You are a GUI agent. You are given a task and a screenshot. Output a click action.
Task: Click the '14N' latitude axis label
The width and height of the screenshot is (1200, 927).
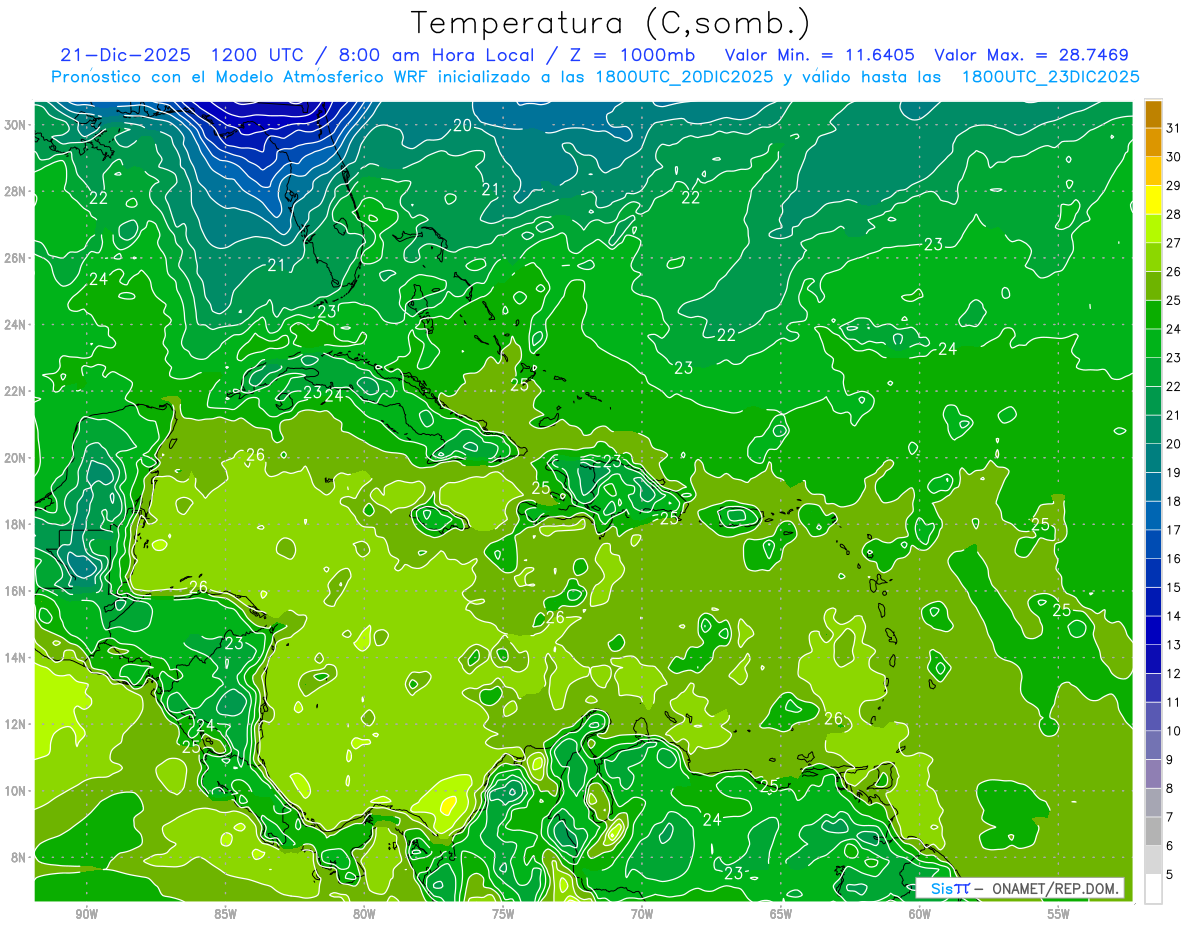pos(17,658)
